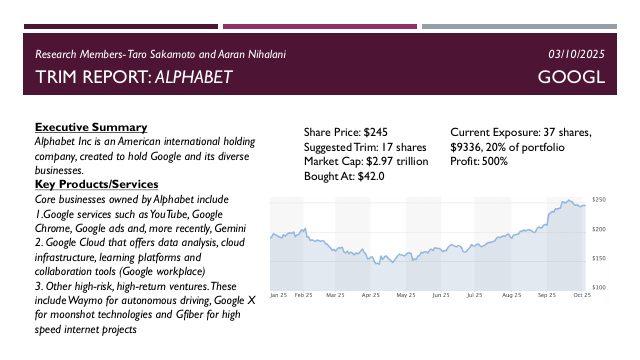Screen dimensions: 640x360
Task: Click the Share Price: $245 line
Action: click(x=345, y=132)
